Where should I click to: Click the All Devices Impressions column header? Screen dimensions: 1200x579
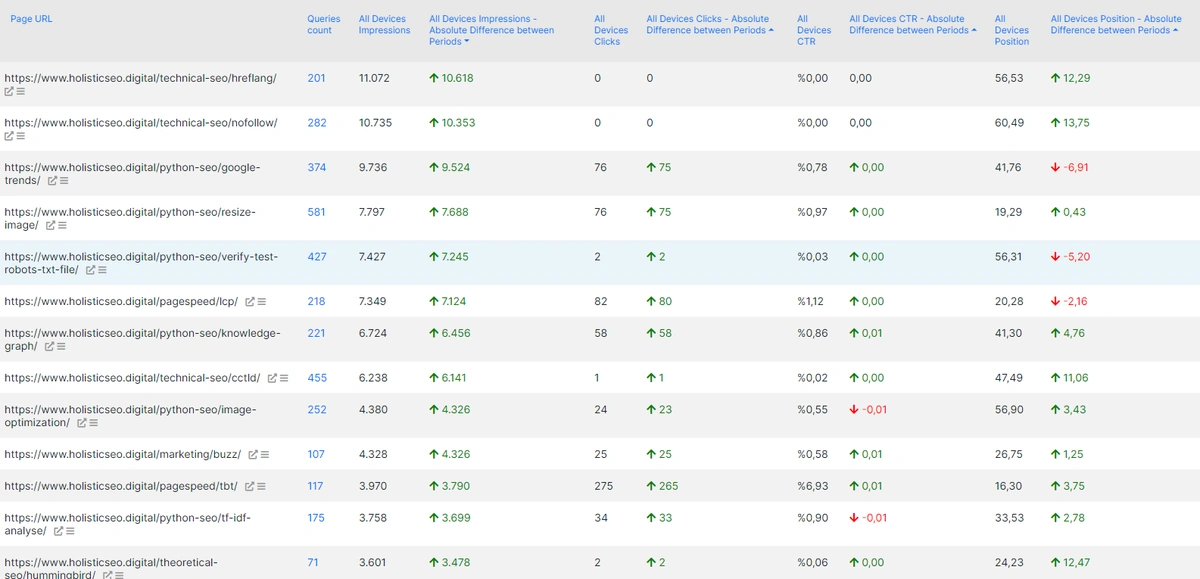point(384,24)
